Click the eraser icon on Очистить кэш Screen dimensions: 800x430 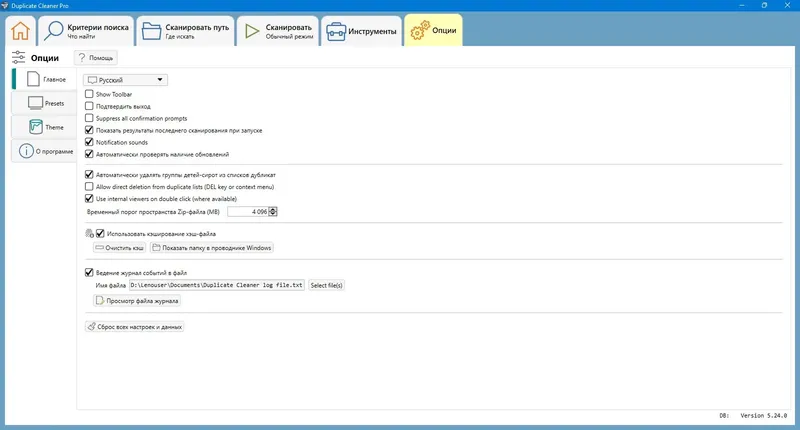99,247
